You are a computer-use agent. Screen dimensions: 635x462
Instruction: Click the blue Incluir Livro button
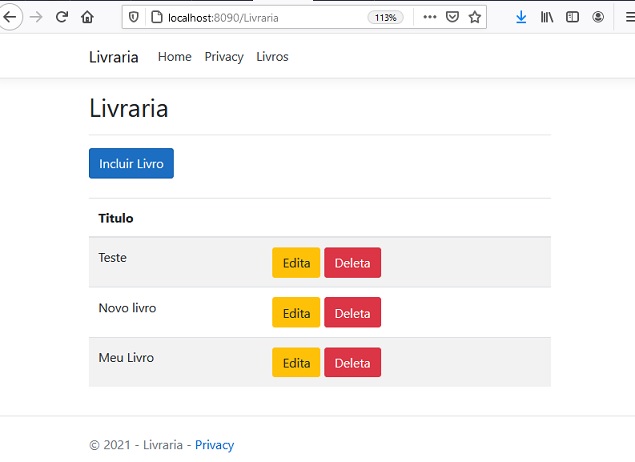(x=131, y=163)
